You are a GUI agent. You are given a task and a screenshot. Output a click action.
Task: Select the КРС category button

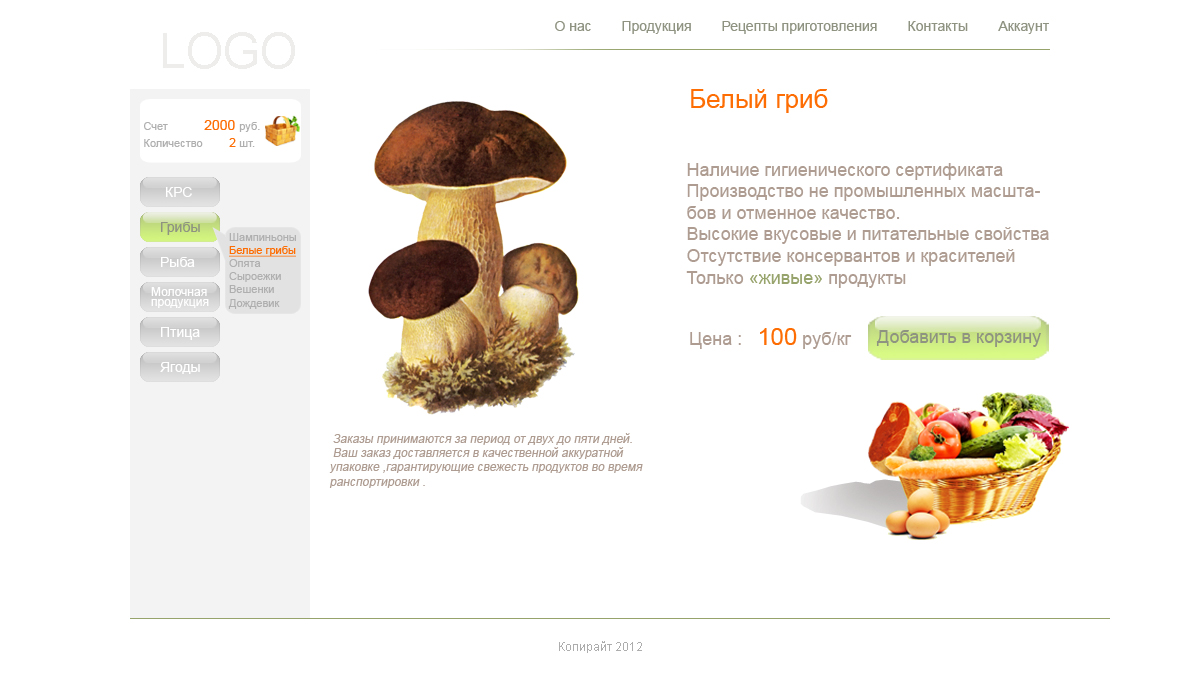tap(180, 192)
